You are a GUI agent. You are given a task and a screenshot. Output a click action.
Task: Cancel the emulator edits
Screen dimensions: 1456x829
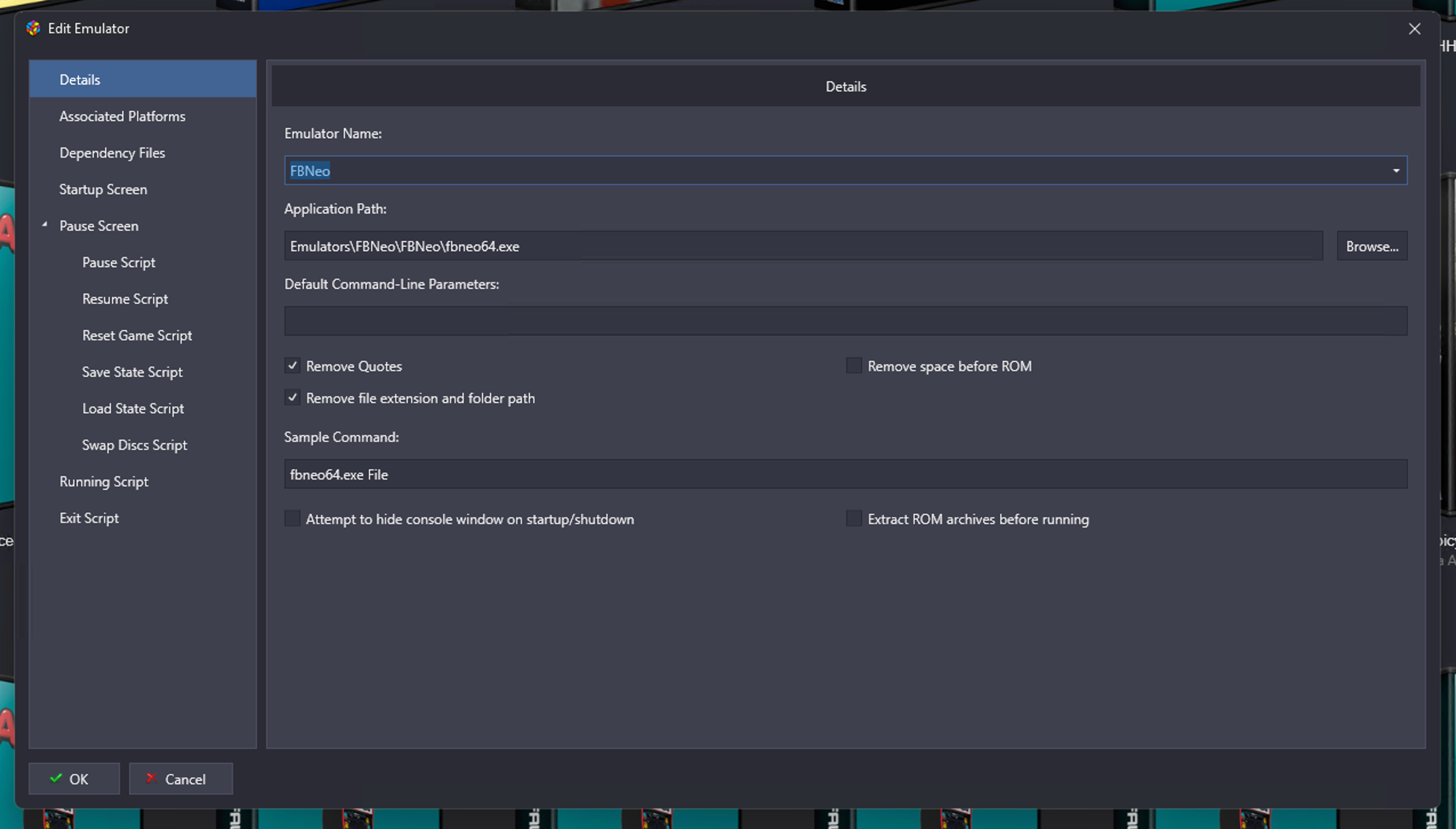180,779
